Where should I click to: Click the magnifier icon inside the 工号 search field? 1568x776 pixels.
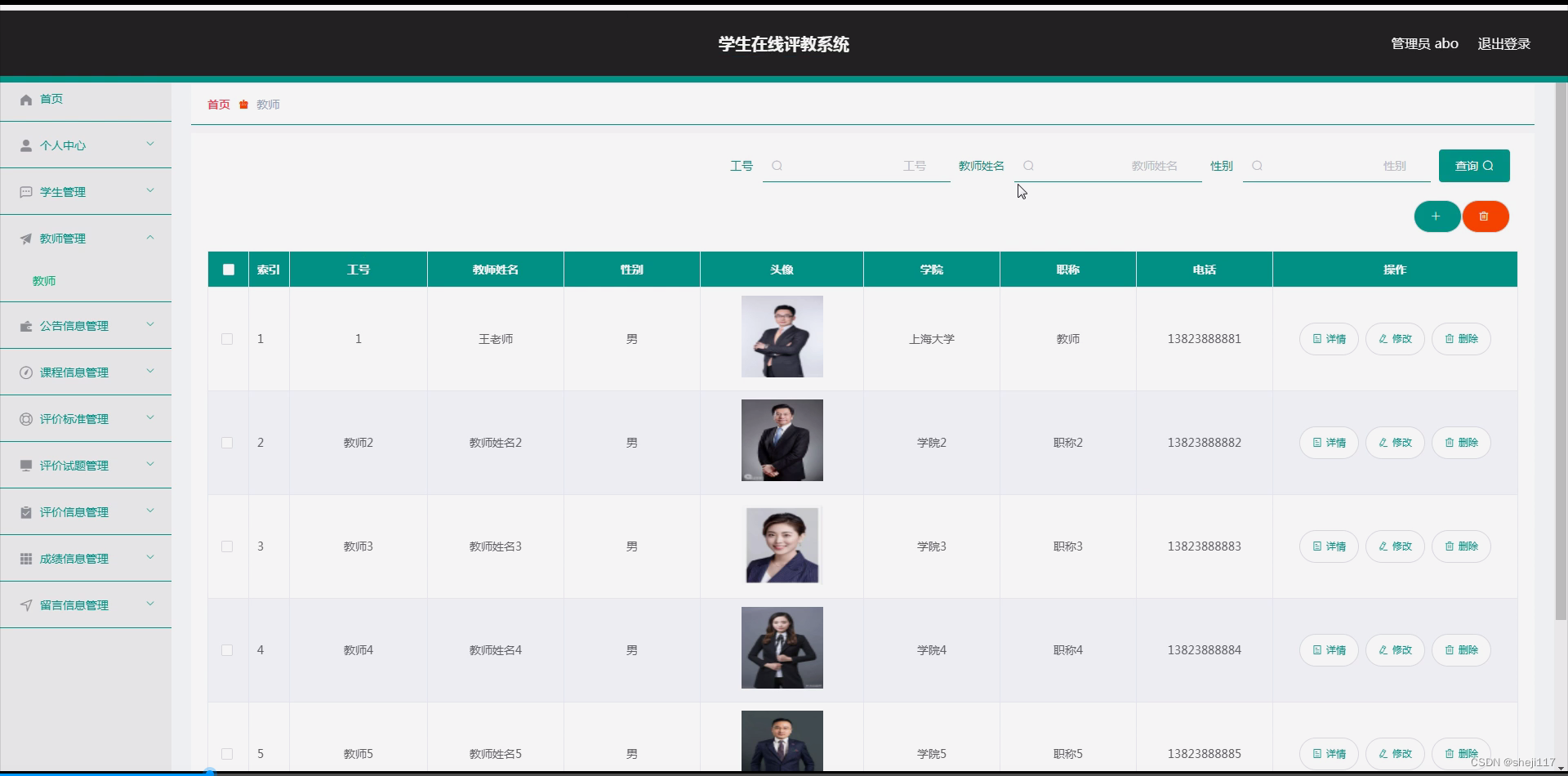pos(777,166)
